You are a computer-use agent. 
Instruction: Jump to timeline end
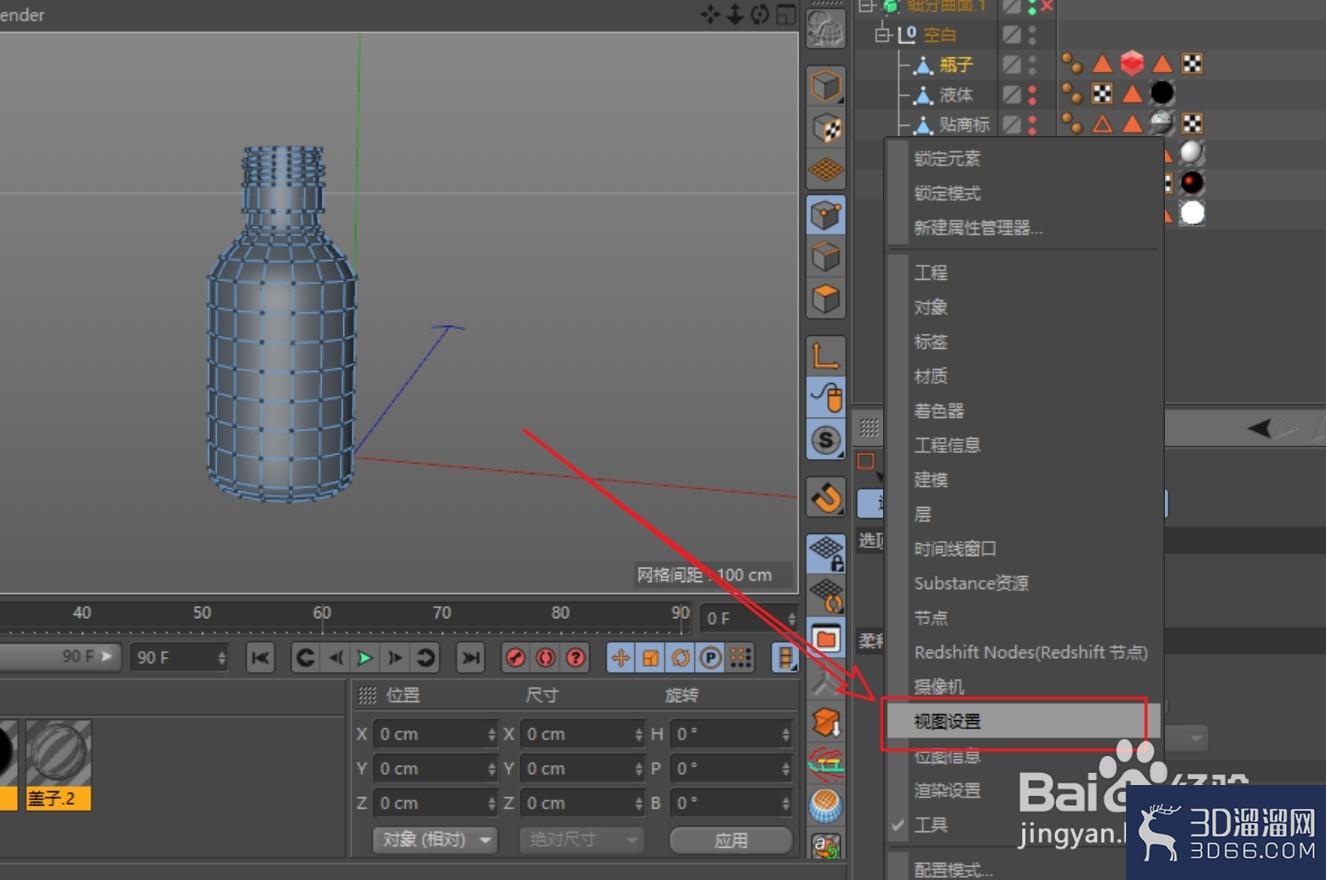(x=470, y=657)
